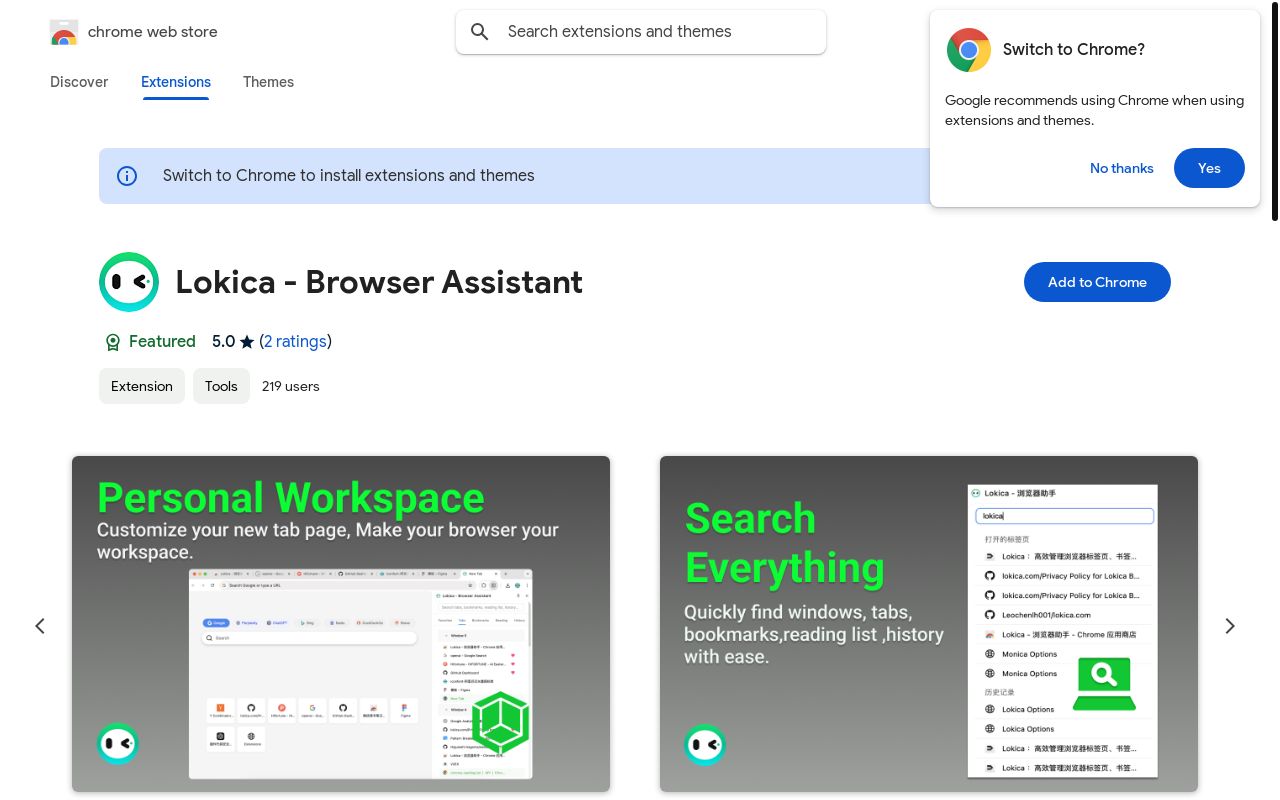Viewport: 1280px width, 800px height.
Task: Click the search magnifier icon
Action: point(480,32)
